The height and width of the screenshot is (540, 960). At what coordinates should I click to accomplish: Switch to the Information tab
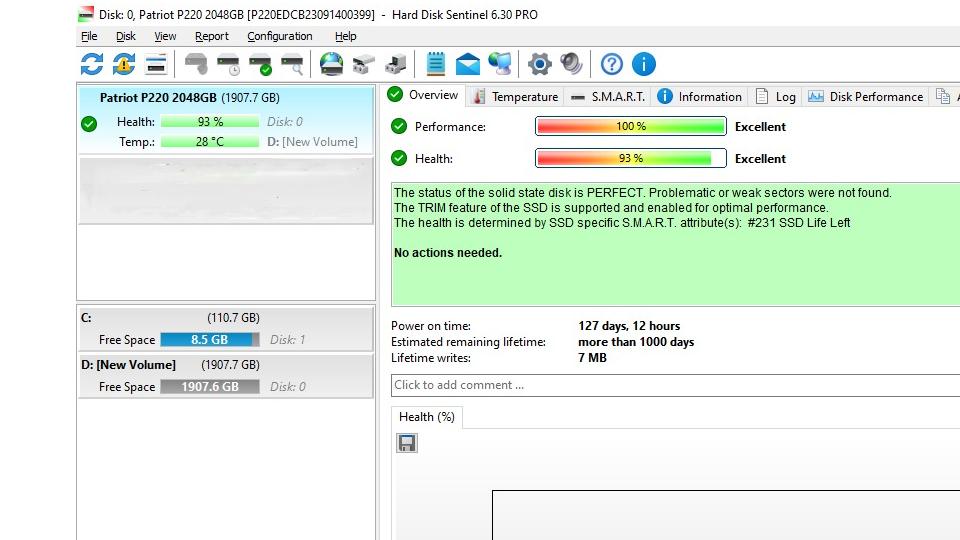click(700, 97)
